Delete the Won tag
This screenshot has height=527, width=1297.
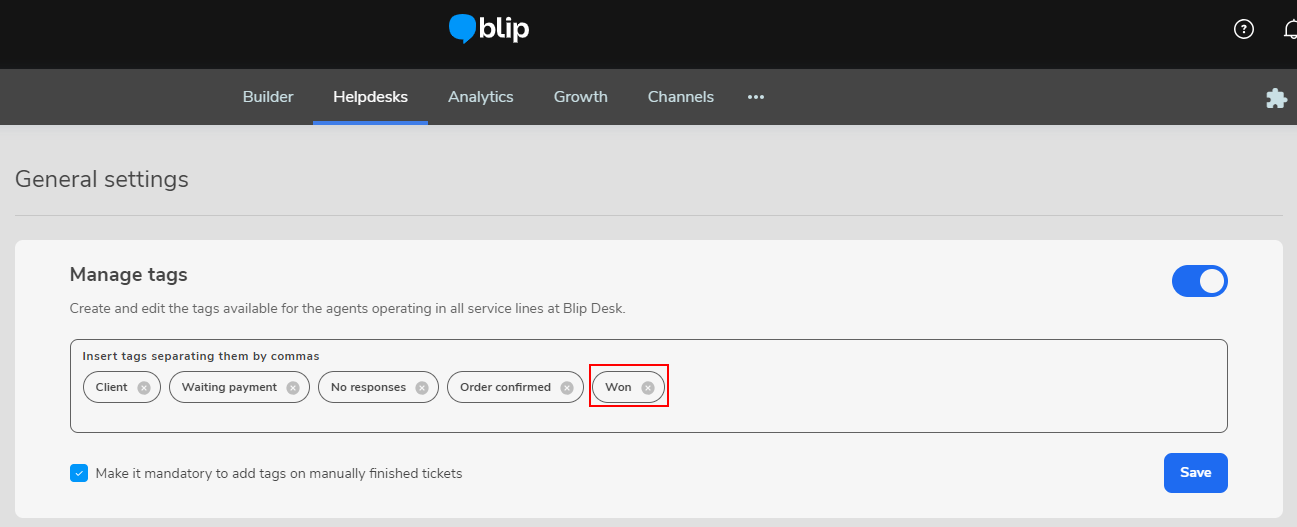coord(648,388)
